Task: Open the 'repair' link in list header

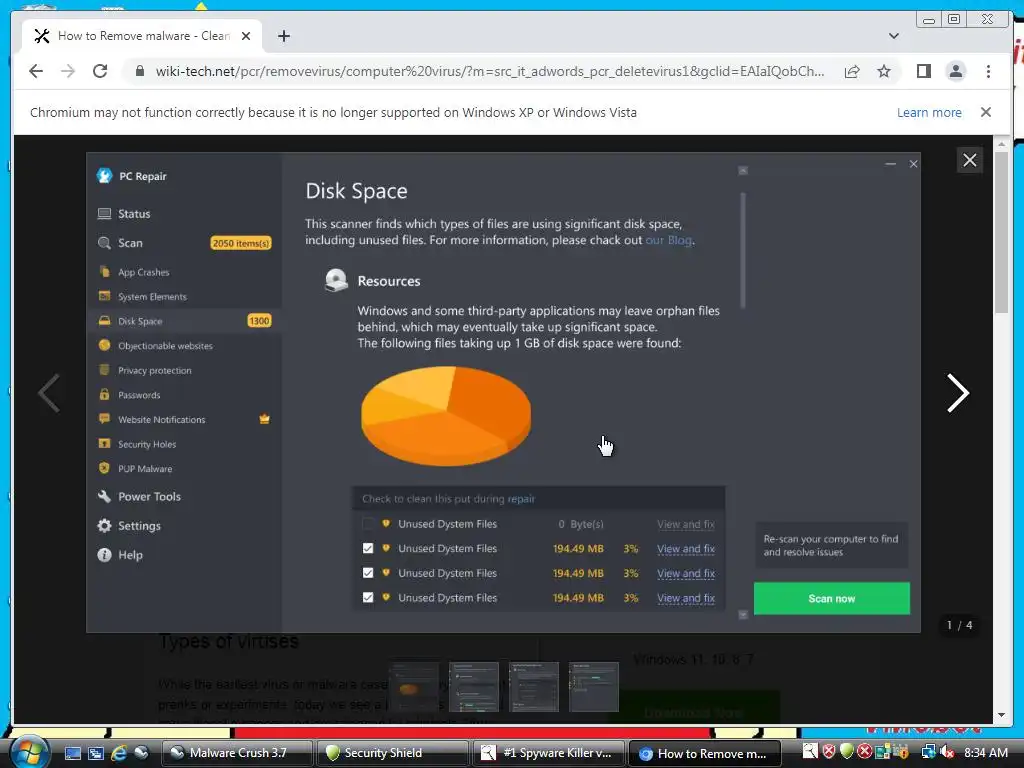Action: [521, 499]
